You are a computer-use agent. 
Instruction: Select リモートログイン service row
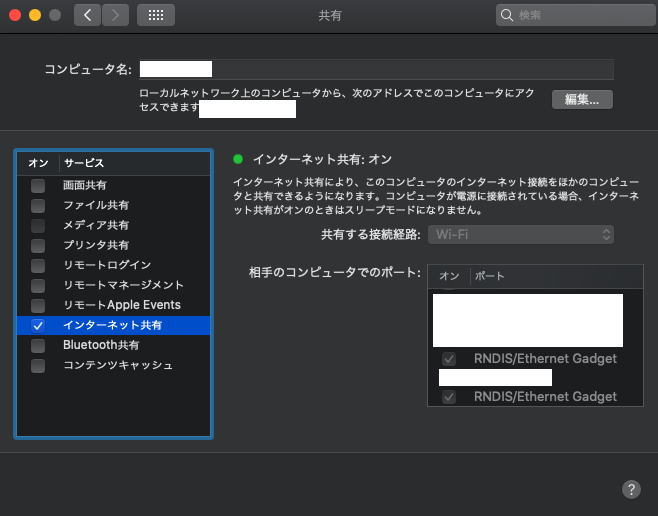[113, 265]
